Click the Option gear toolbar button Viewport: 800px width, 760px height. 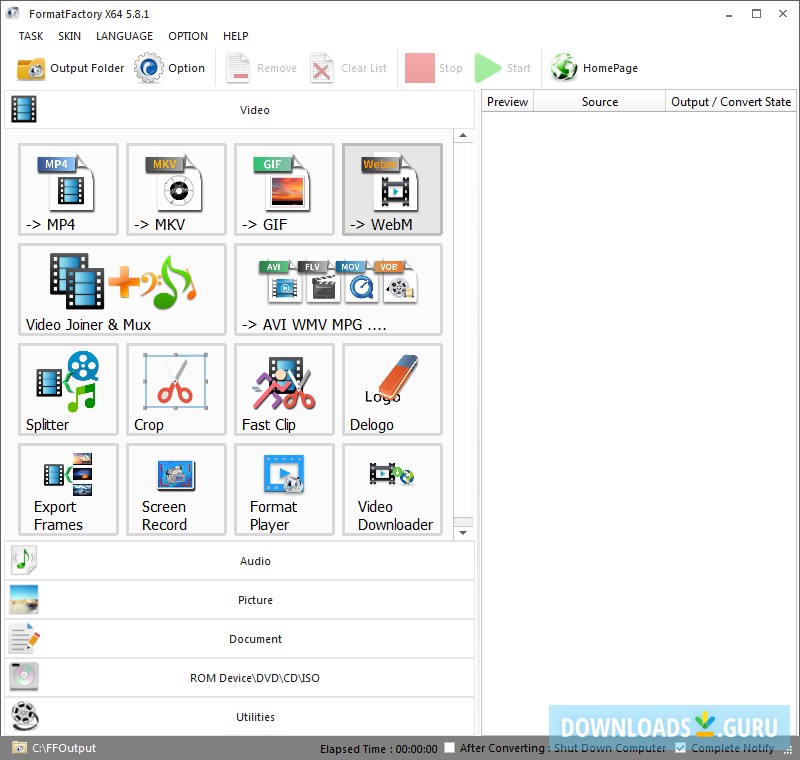[170, 68]
